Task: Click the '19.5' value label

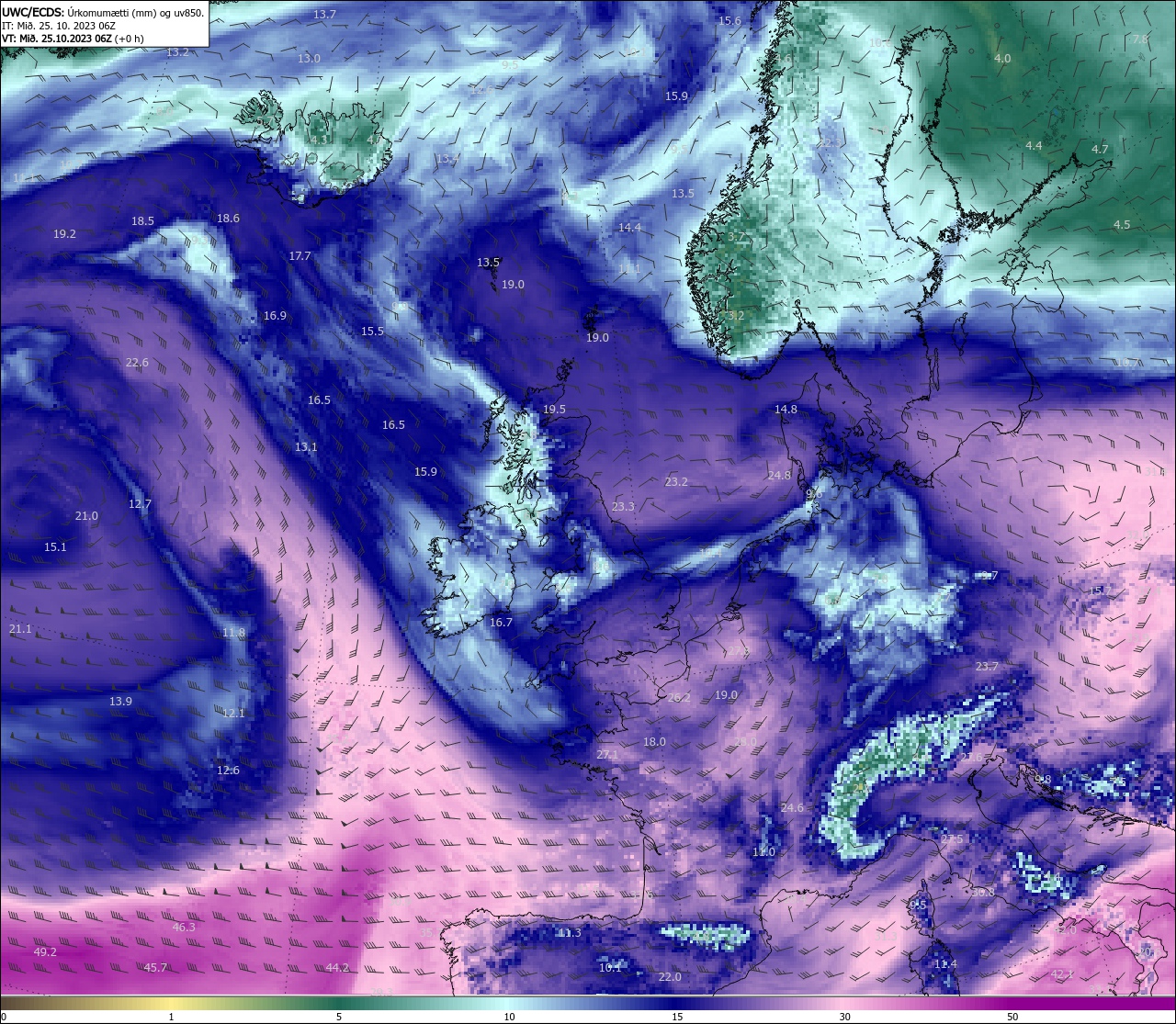Action: click(554, 410)
